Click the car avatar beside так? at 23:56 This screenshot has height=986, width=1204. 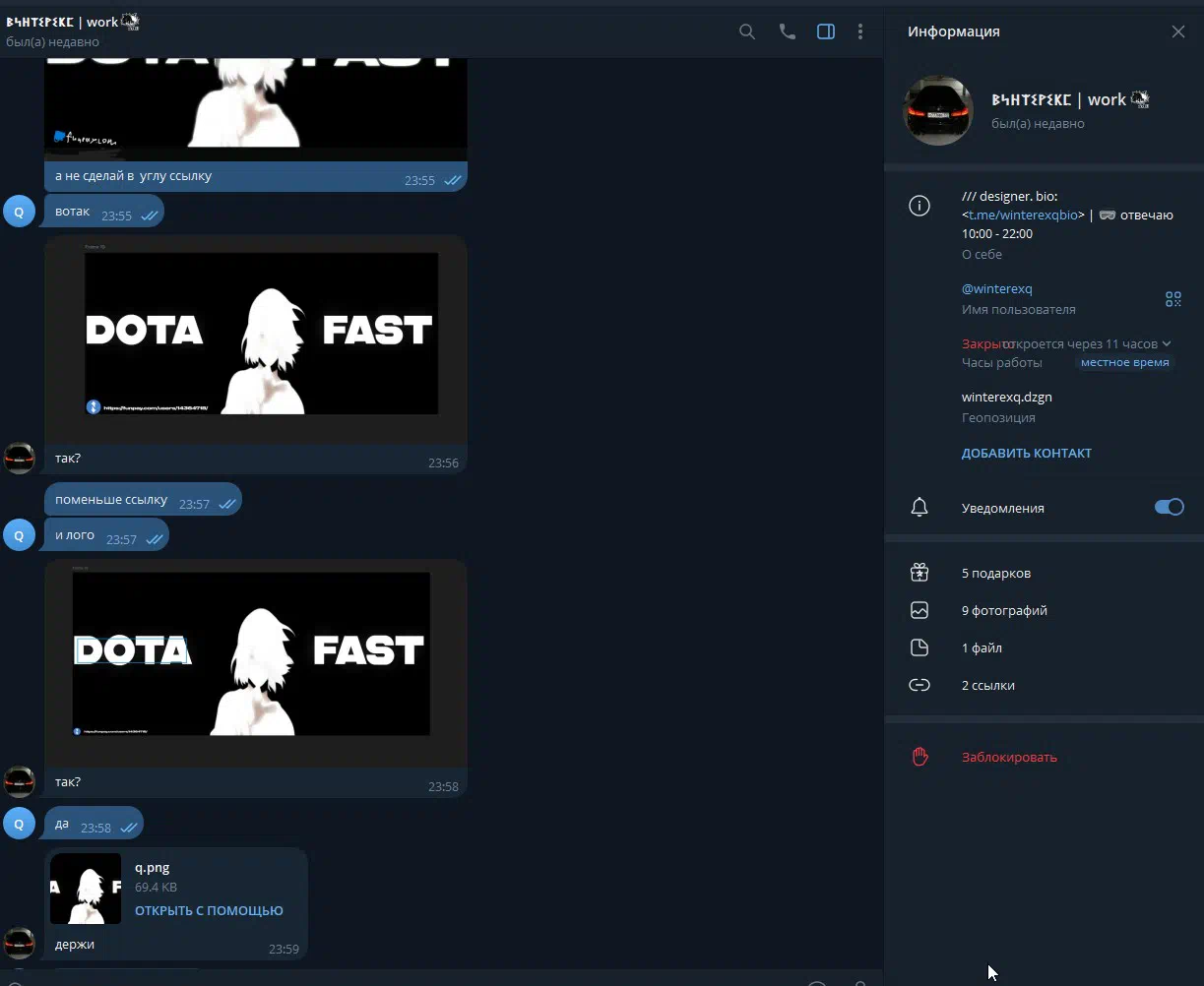tap(19, 458)
